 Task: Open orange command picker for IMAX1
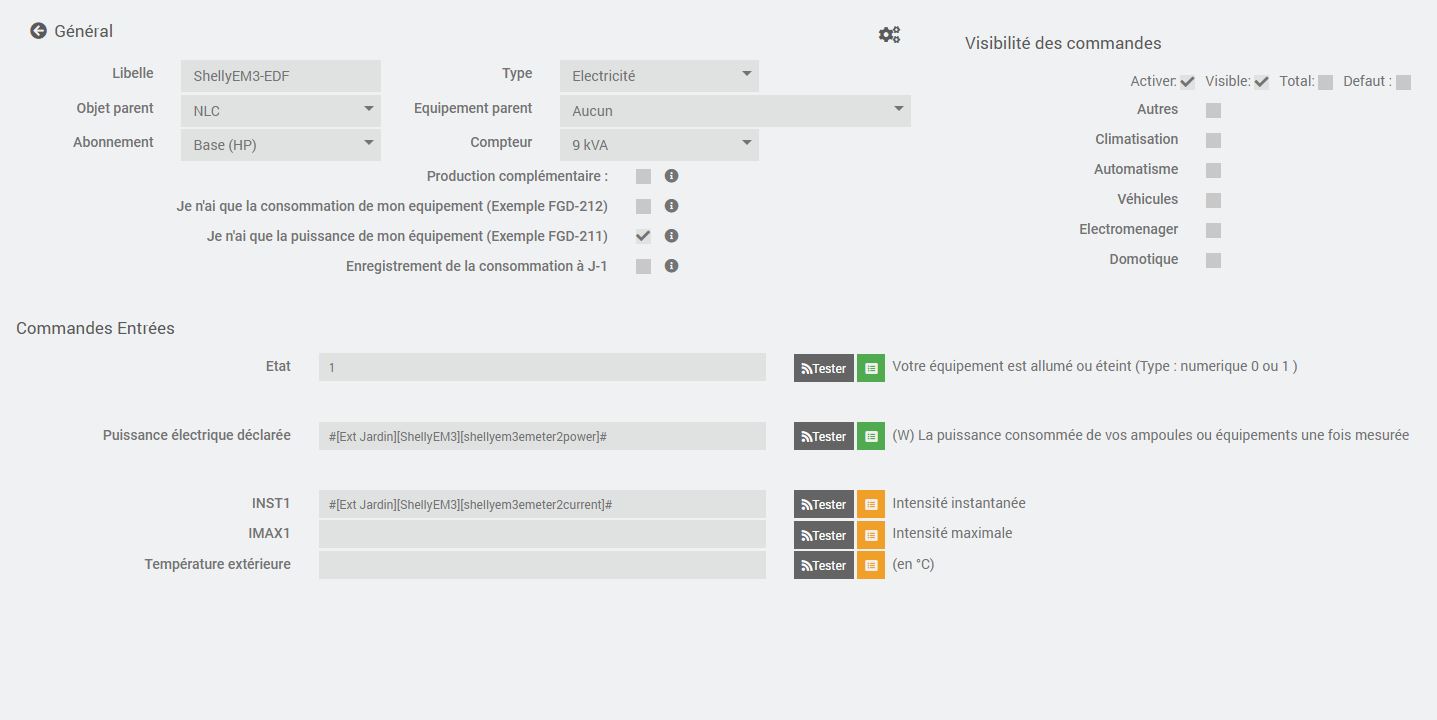(871, 535)
